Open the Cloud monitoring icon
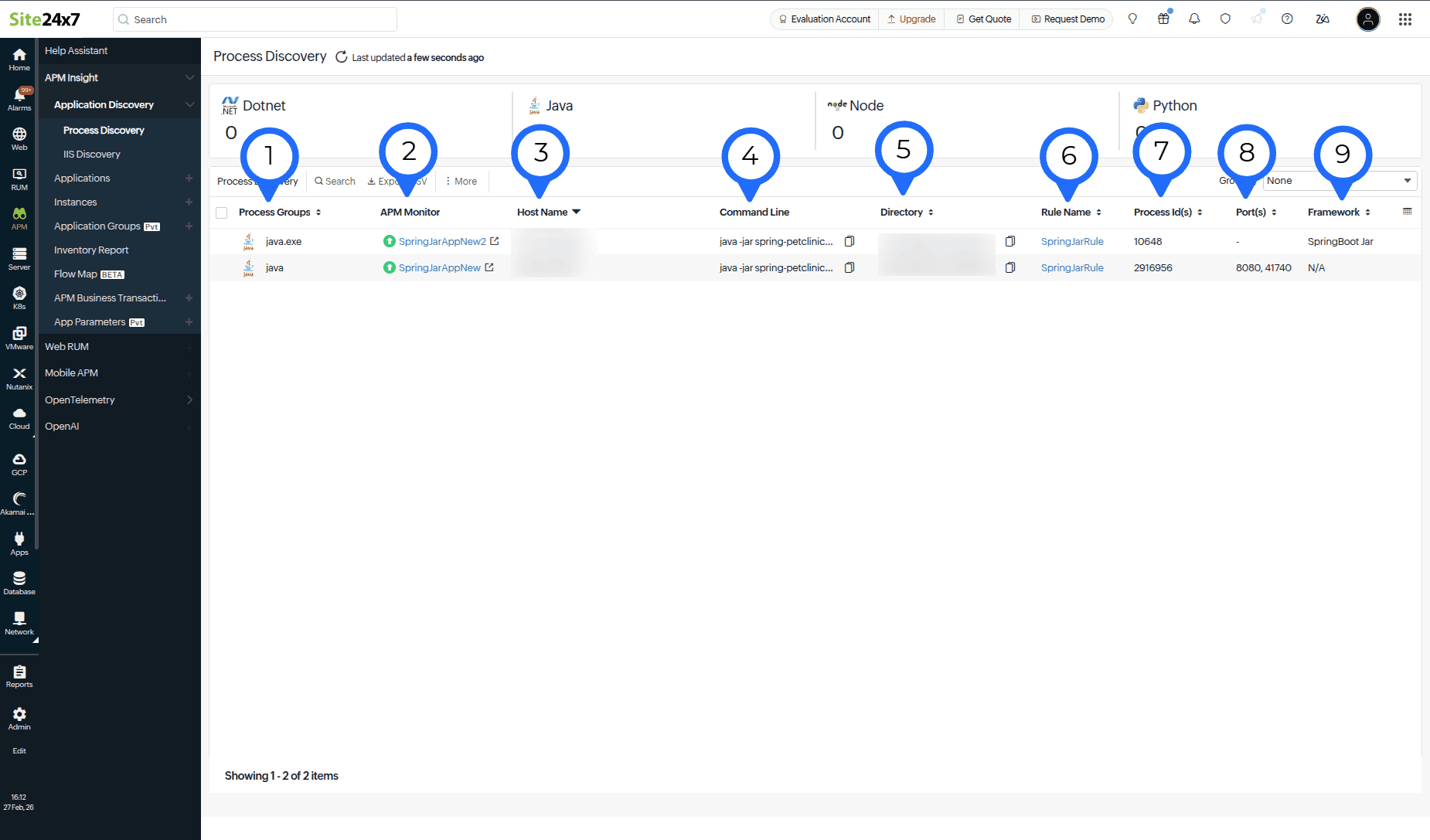Screen dimensions: 1430x840 click(19, 418)
